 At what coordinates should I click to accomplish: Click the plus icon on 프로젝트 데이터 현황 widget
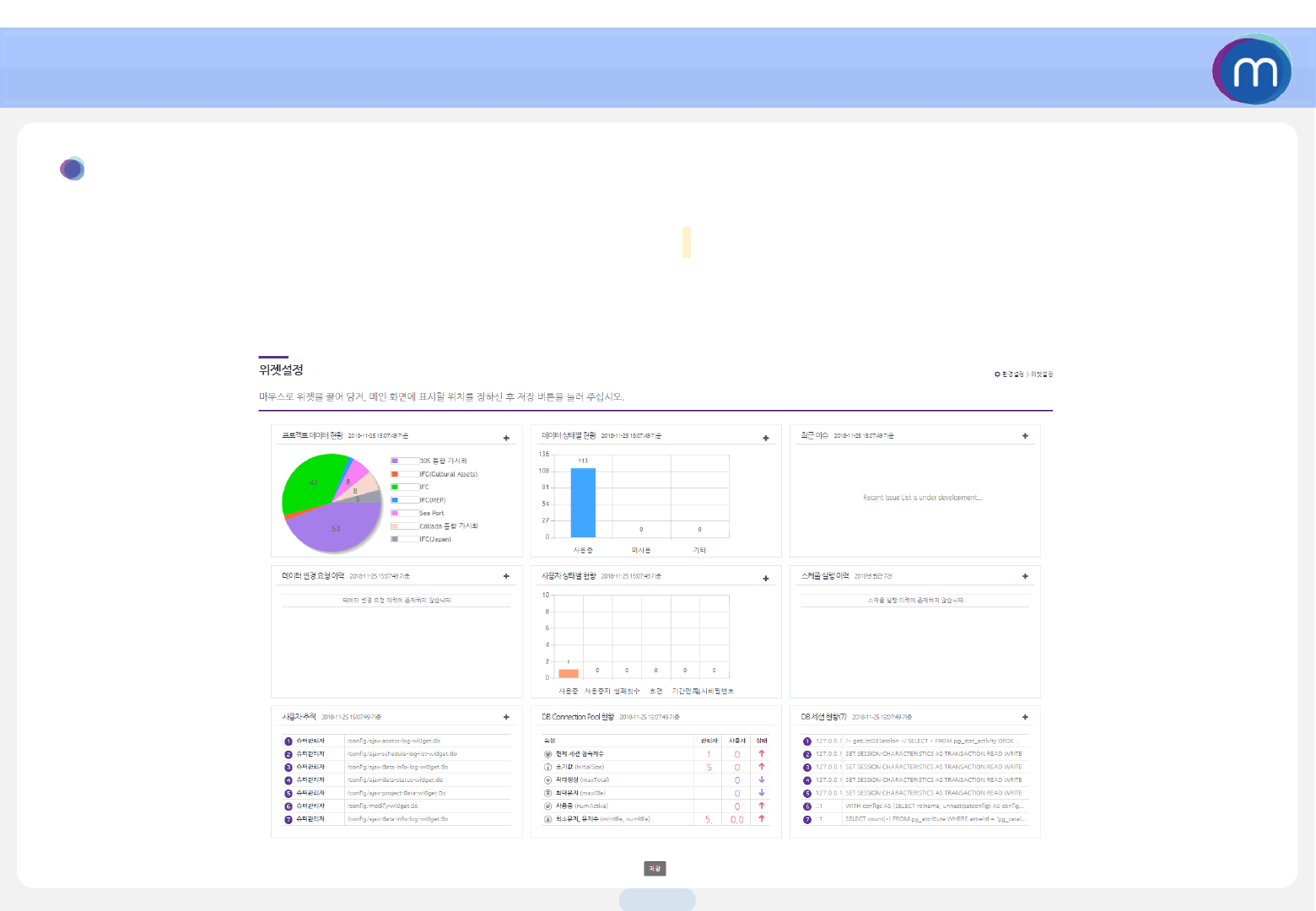coord(506,438)
